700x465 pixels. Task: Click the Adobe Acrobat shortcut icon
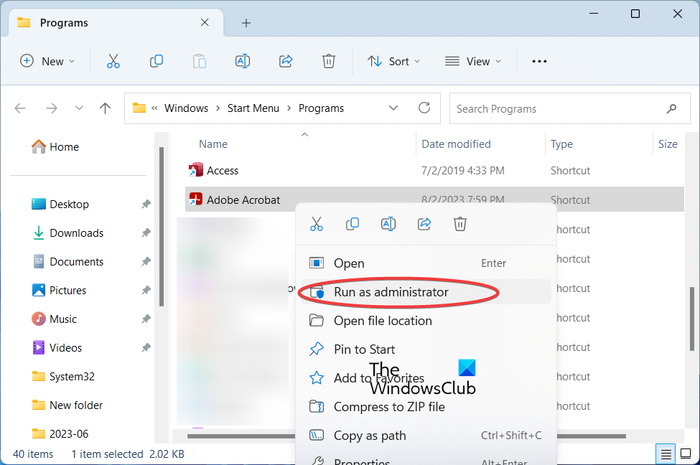(x=196, y=199)
